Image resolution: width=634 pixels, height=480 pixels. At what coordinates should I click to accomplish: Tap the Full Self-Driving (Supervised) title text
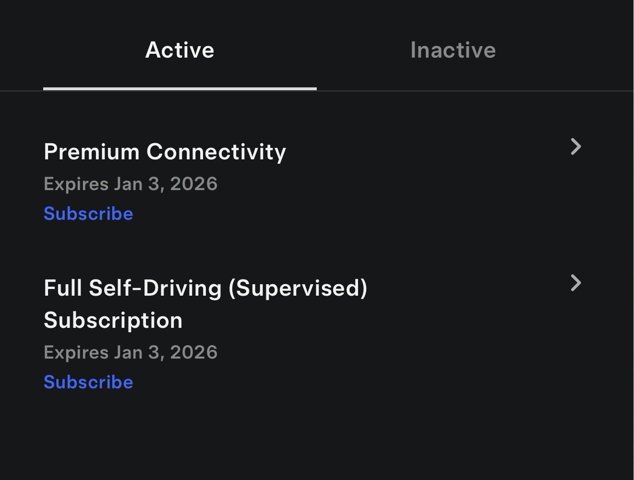click(x=205, y=288)
